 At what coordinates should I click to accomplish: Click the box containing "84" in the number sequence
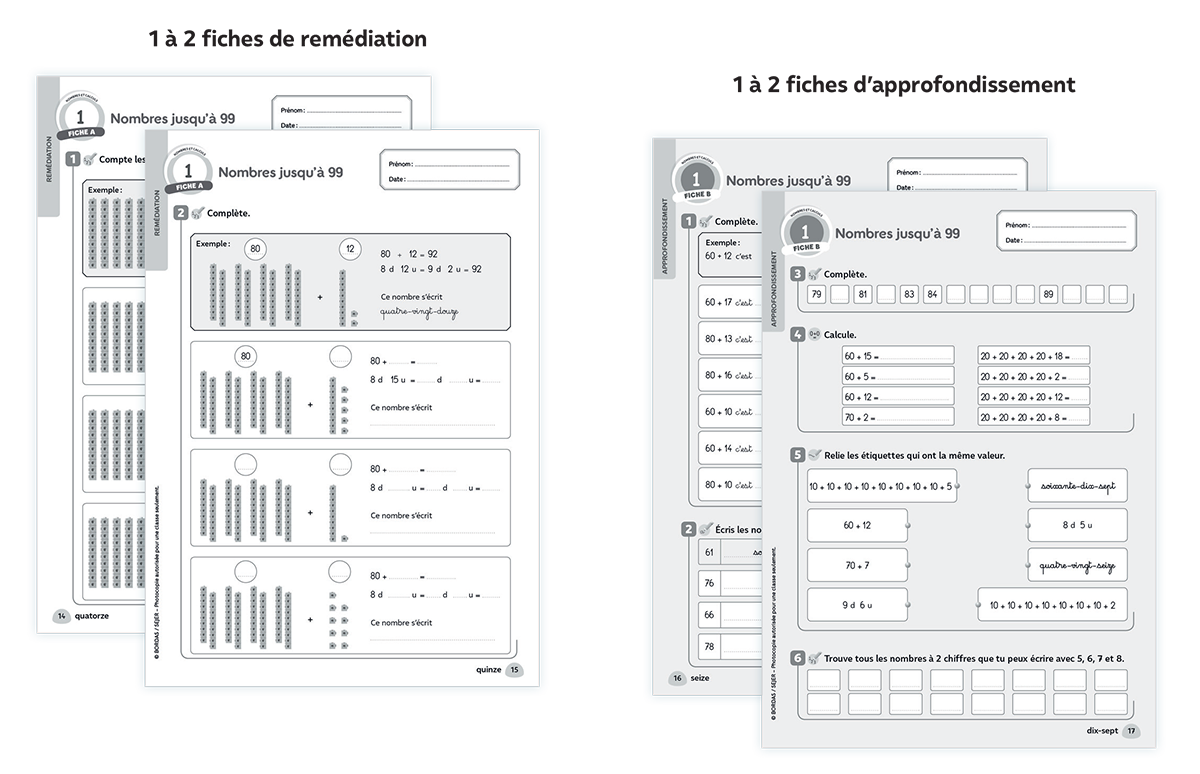pyautogui.click(x=932, y=294)
